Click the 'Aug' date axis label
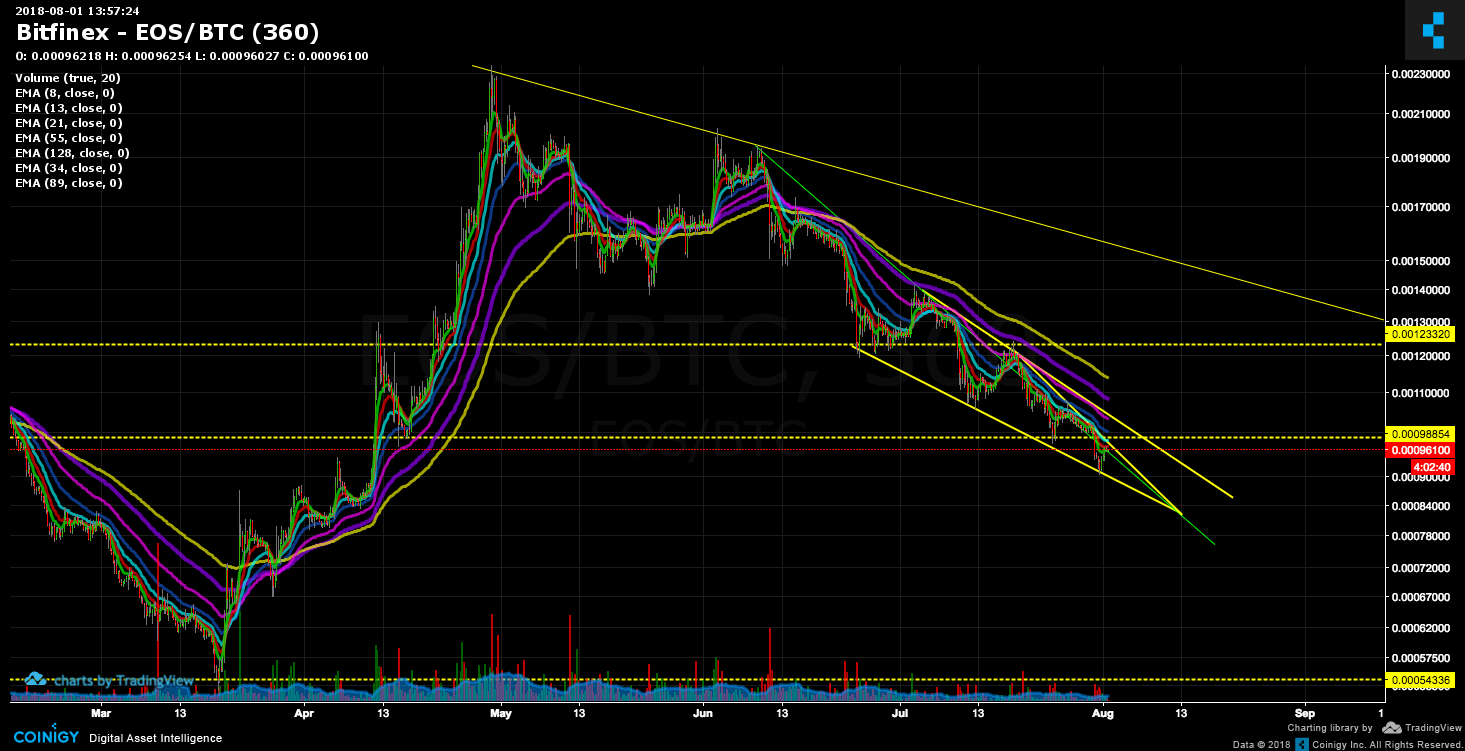The width and height of the screenshot is (1465, 751). tap(1103, 713)
